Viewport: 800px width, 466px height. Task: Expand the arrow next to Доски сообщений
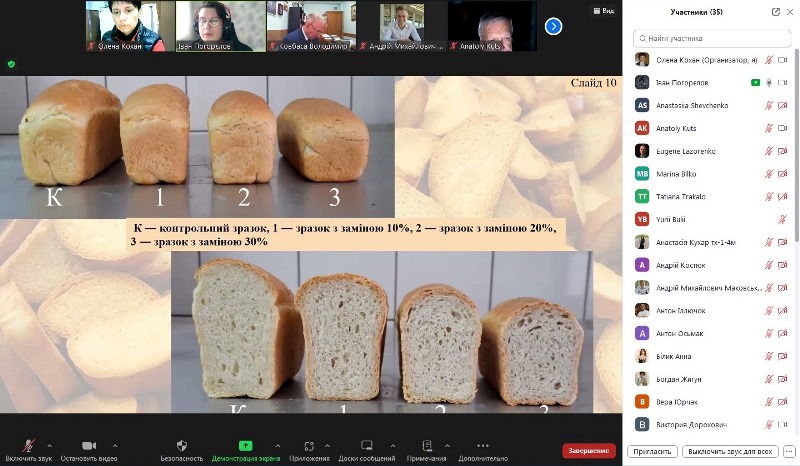tap(393, 446)
